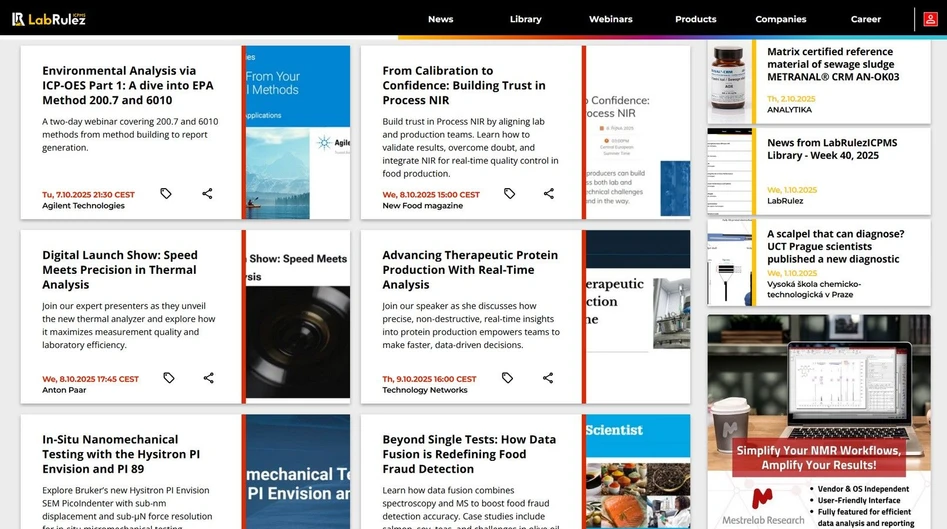The height and width of the screenshot is (529, 947).
Task: Open the Career menu
Action: pyautogui.click(x=865, y=19)
